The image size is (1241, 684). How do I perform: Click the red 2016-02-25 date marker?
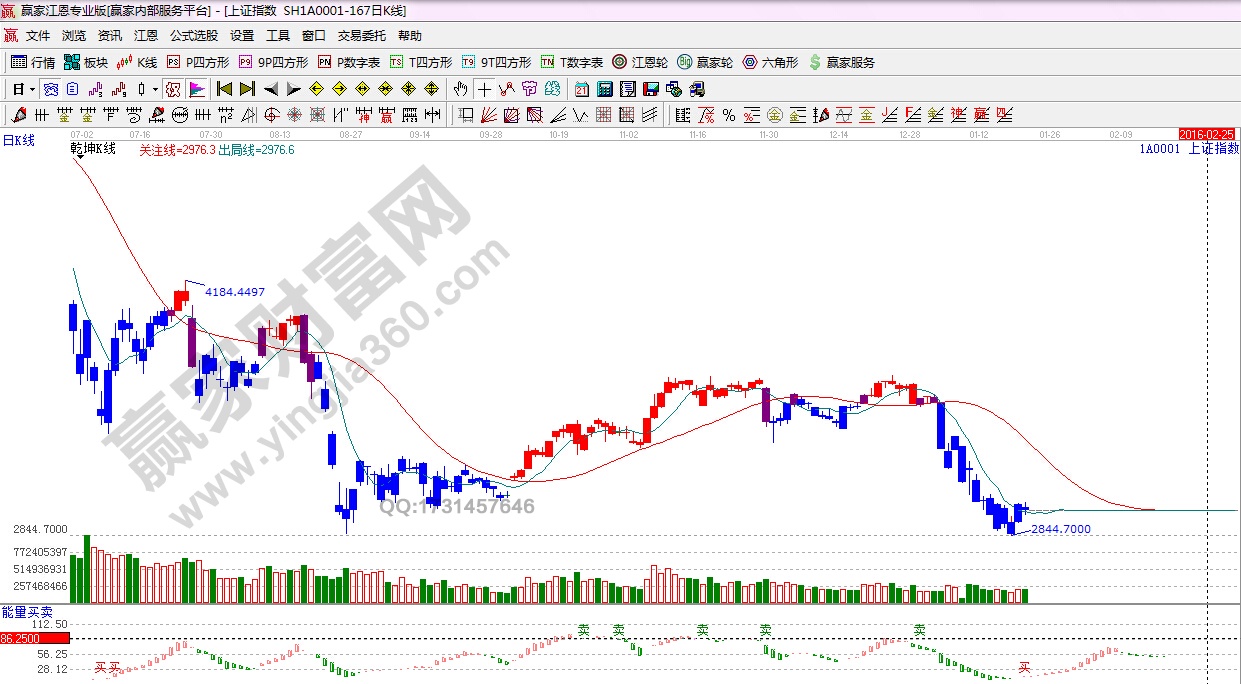click(1208, 133)
